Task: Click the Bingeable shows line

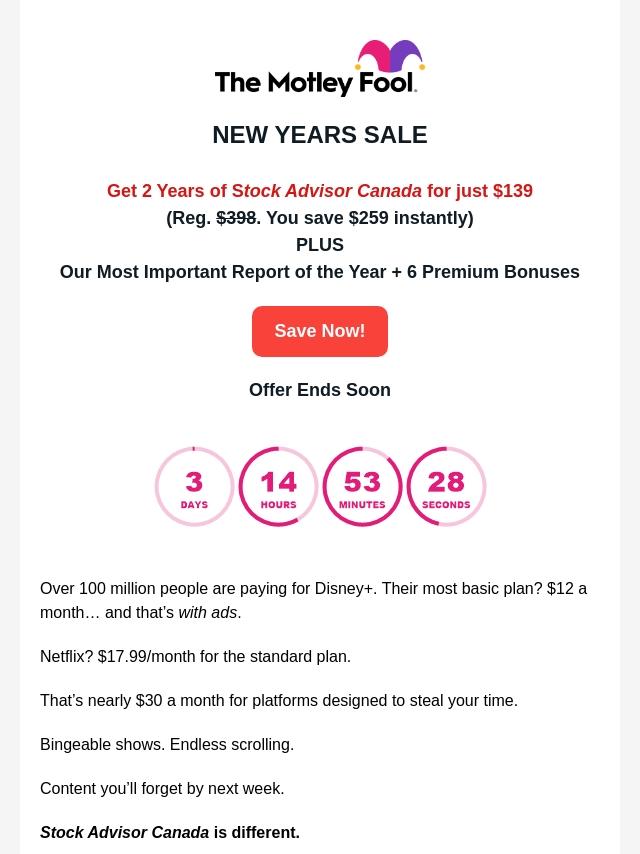Action: click(167, 745)
